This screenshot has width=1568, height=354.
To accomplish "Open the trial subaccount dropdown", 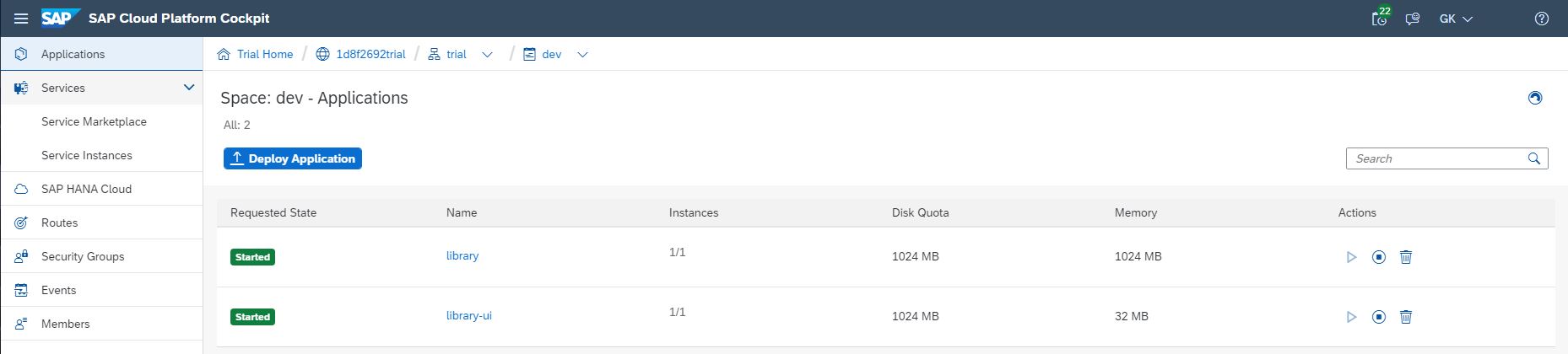I will (x=487, y=55).
